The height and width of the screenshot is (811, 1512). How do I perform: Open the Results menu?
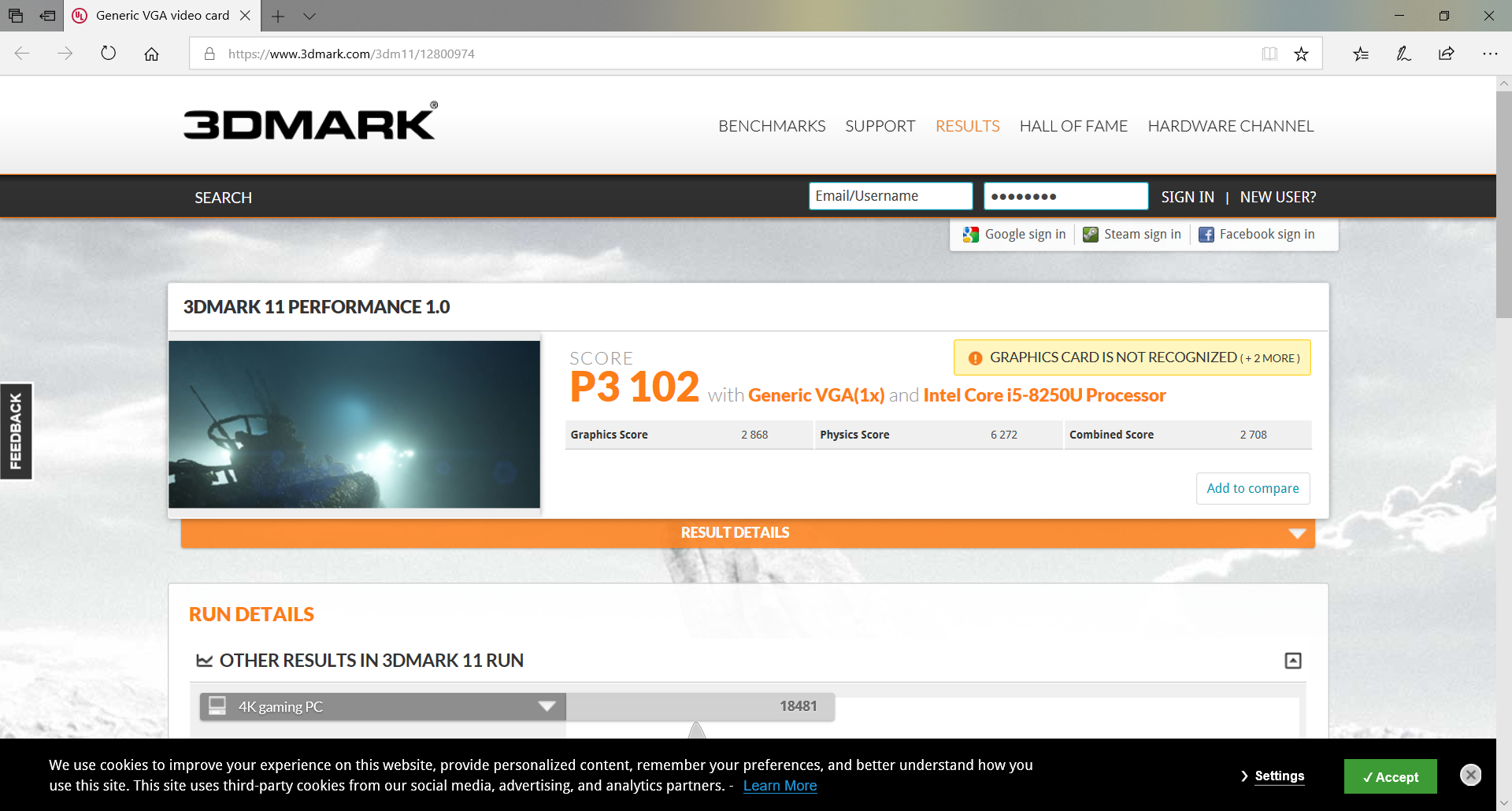point(968,126)
